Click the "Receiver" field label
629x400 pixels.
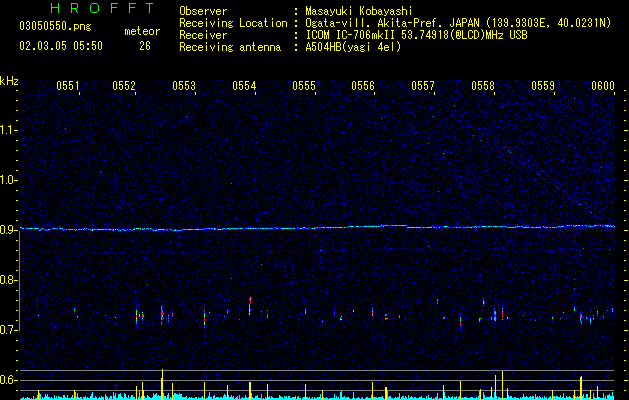pyautogui.click(x=203, y=35)
